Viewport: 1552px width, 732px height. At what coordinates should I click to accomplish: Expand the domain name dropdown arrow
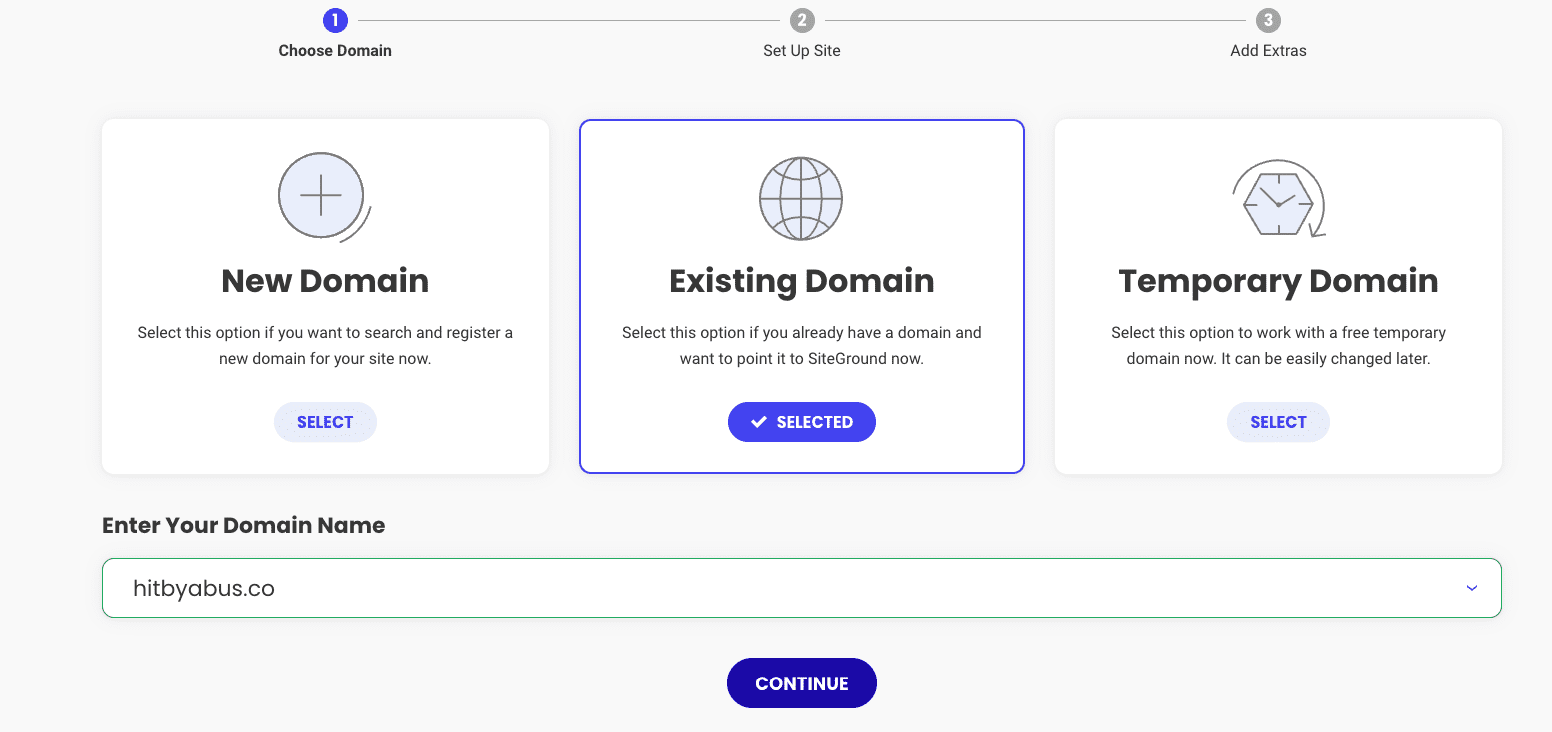click(x=1471, y=588)
